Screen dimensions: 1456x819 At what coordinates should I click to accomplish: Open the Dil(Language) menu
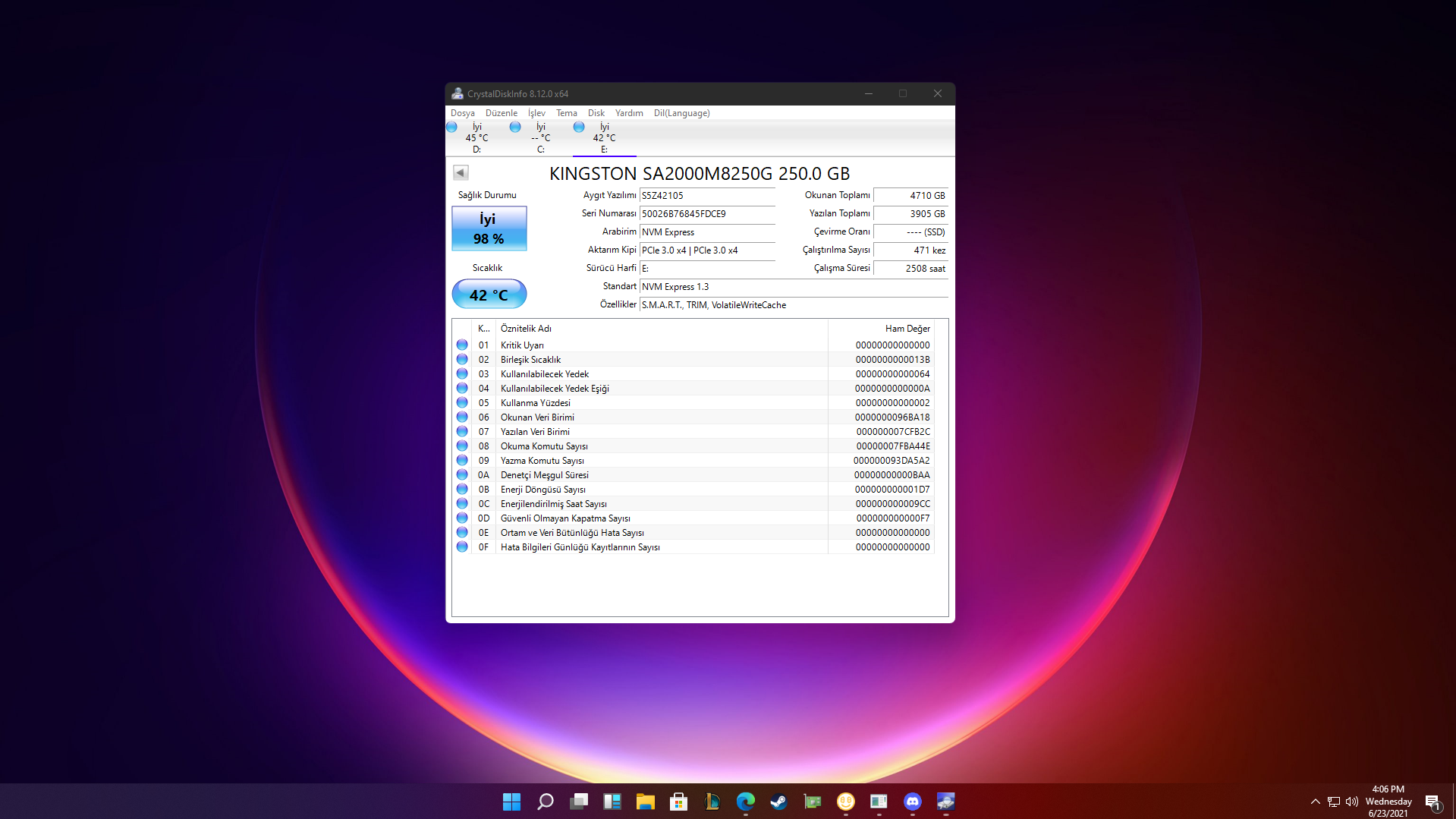click(x=681, y=113)
